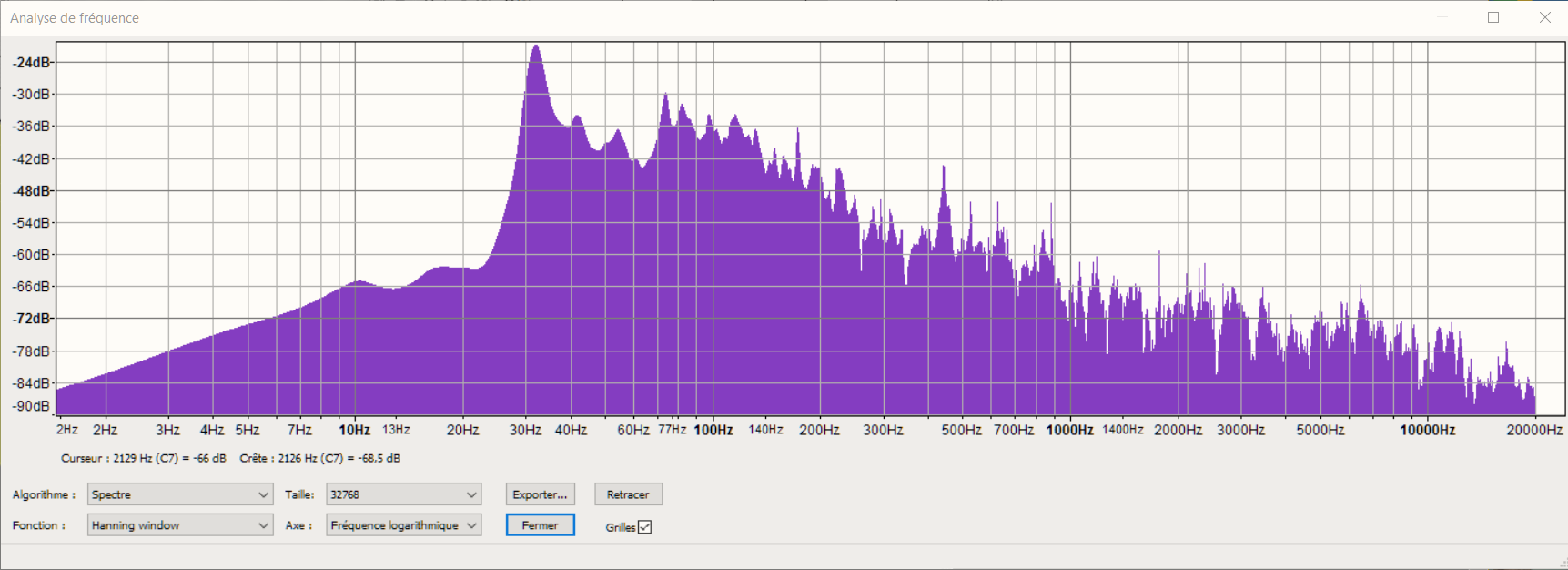Maximize the Analyse de fréquence window
This screenshot has height=570, width=1568.
1493,17
